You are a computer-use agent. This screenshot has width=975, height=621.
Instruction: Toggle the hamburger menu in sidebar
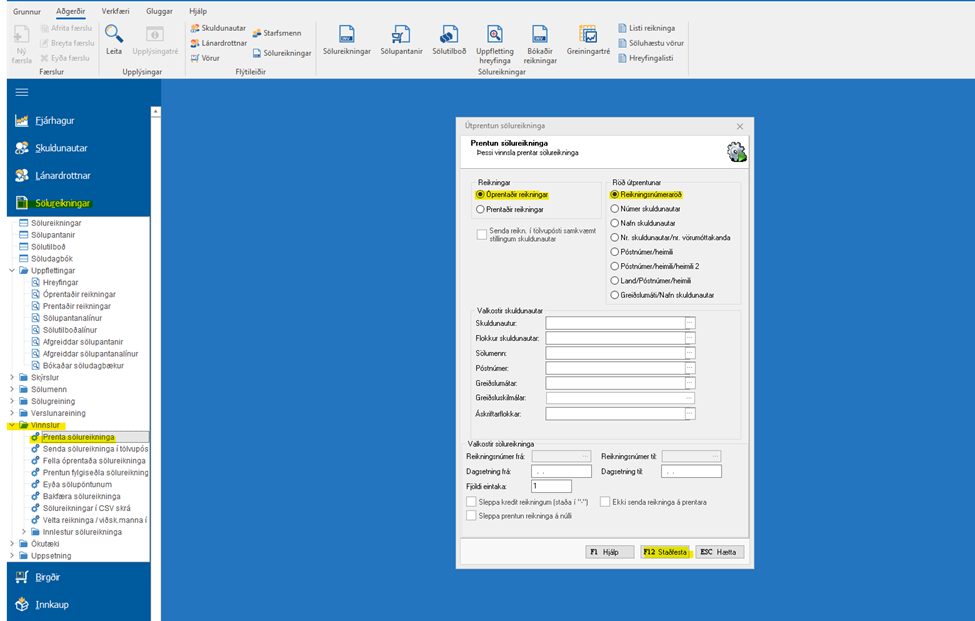click(x=22, y=92)
